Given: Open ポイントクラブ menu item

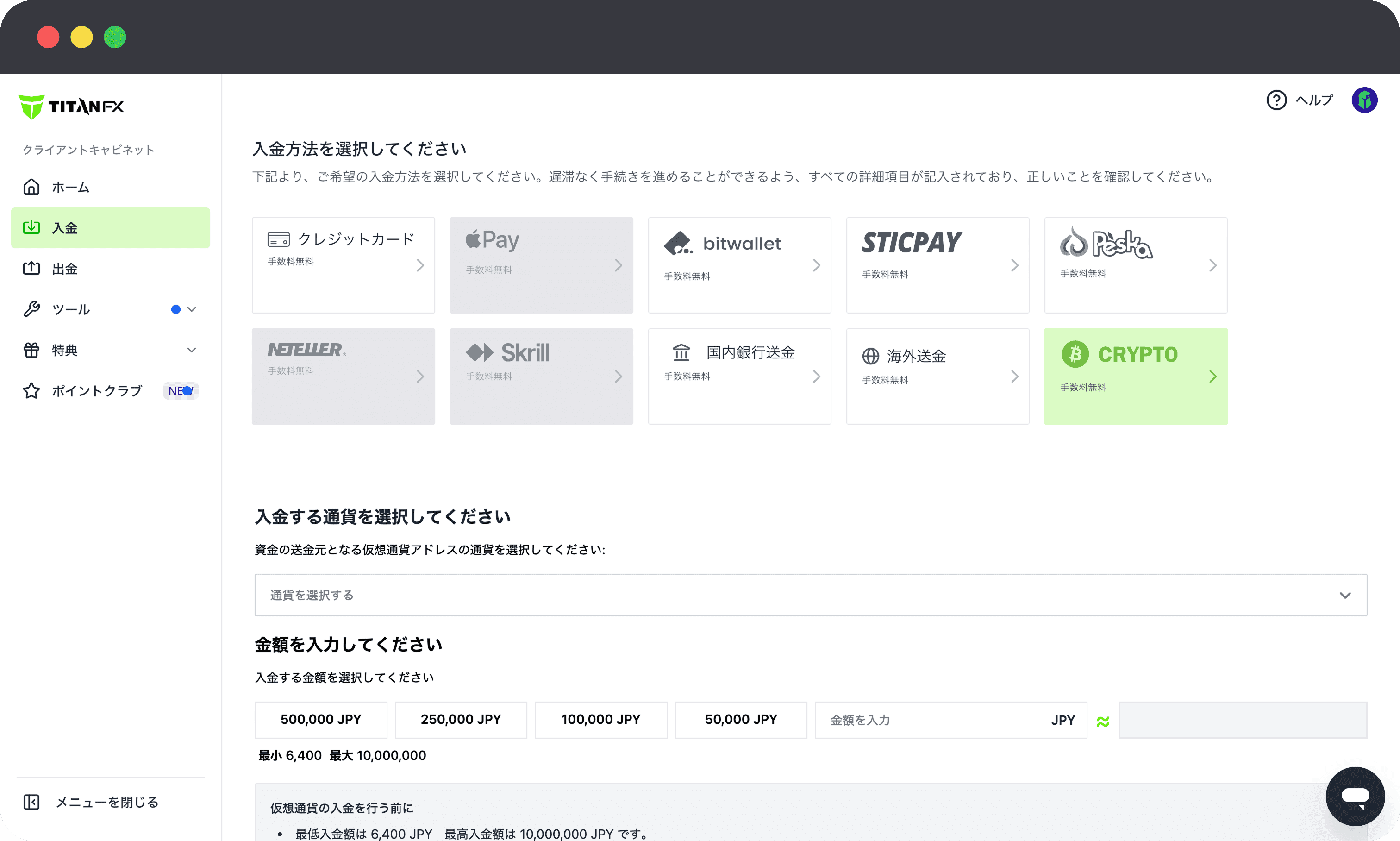Looking at the screenshot, I should [97, 391].
